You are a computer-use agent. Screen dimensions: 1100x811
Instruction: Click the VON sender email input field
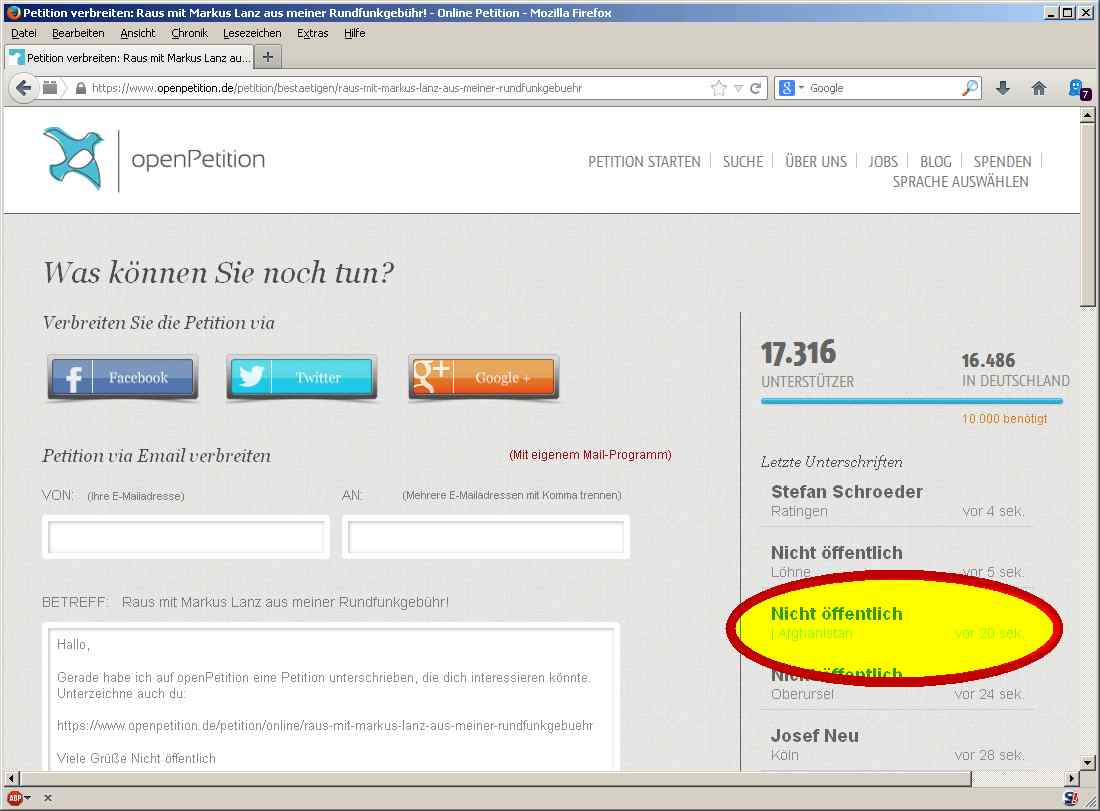186,538
